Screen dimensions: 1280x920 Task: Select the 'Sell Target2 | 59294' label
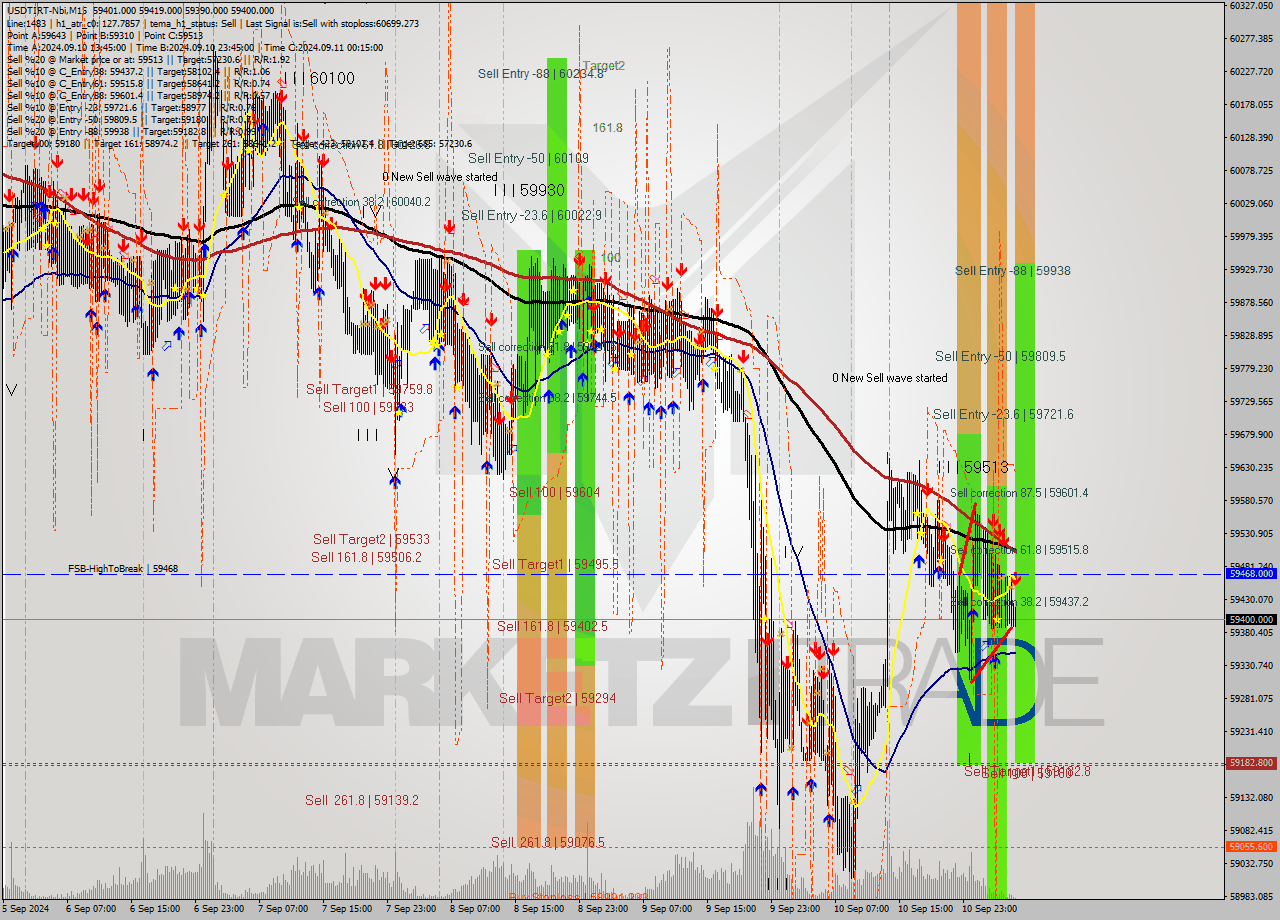(557, 698)
